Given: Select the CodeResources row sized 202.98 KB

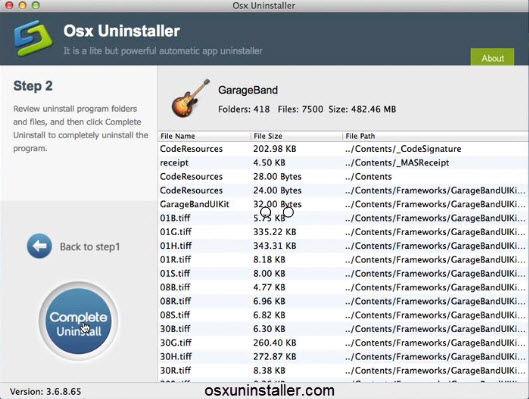Looking at the screenshot, I should 343,149.
